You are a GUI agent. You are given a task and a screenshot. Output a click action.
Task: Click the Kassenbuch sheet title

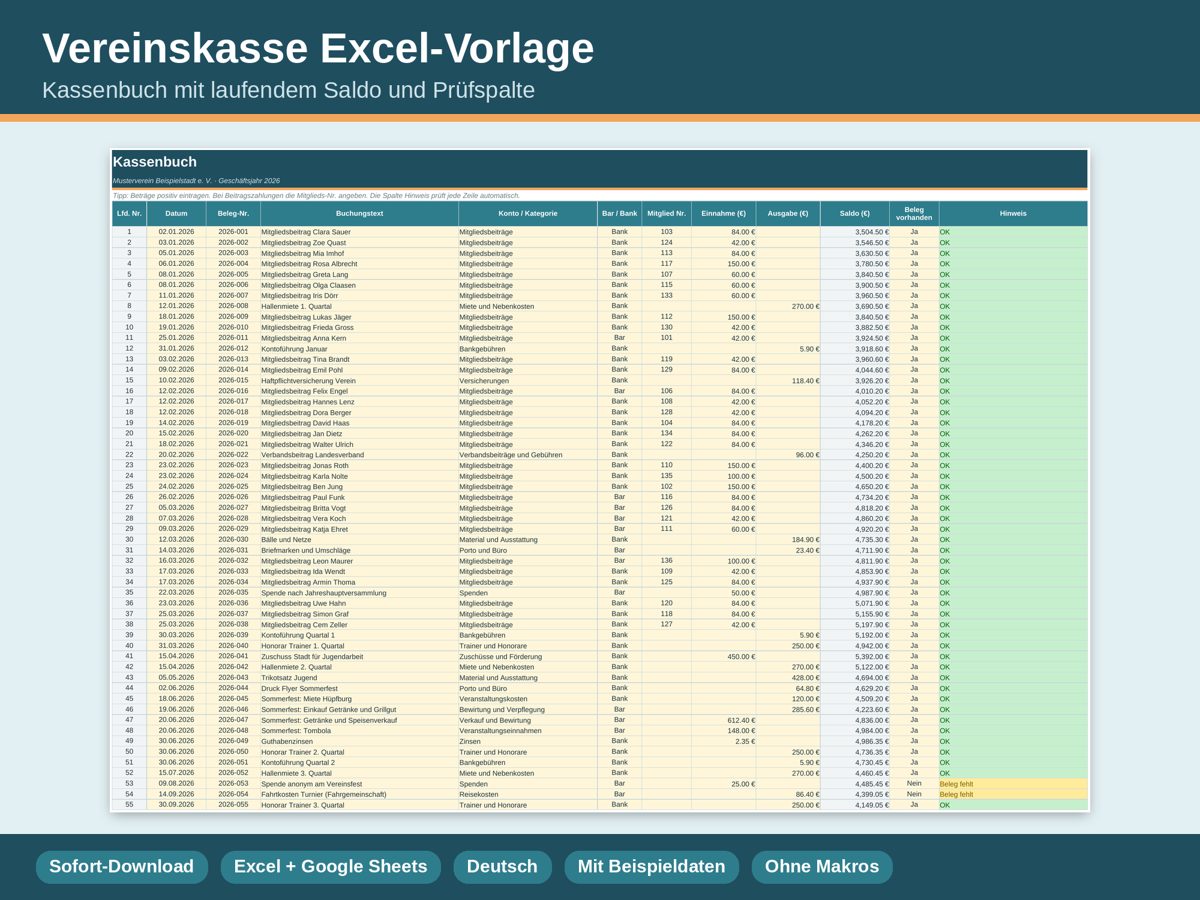click(155, 162)
